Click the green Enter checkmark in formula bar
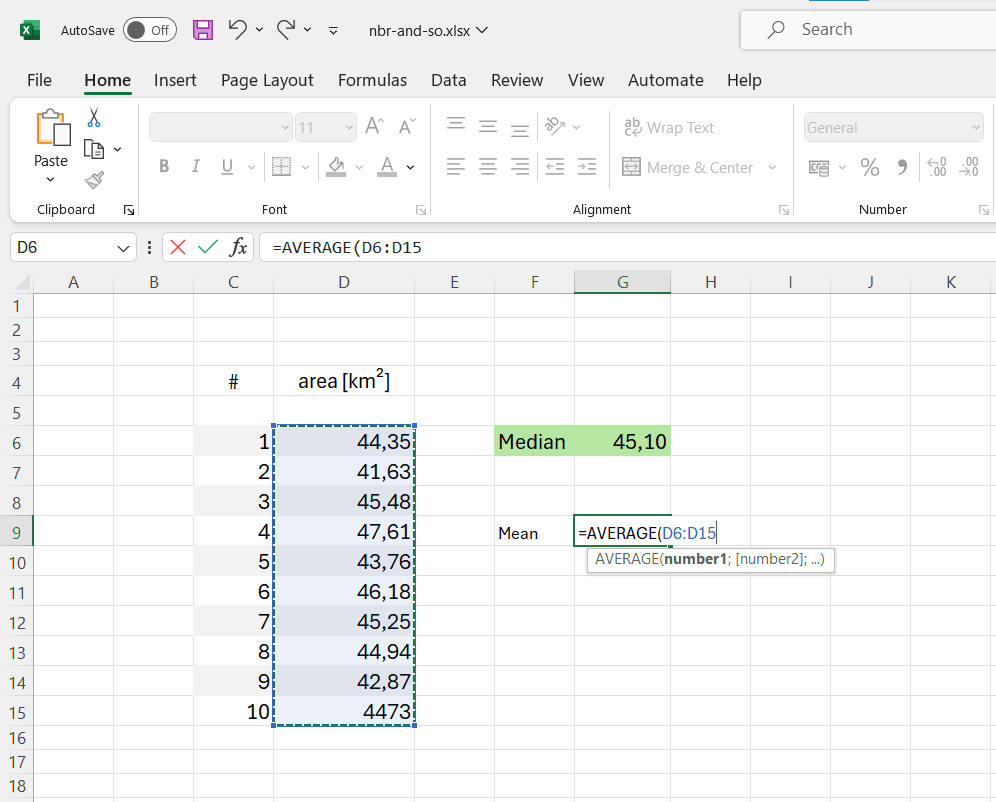This screenshot has height=802, width=996. [x=208, y=247]
